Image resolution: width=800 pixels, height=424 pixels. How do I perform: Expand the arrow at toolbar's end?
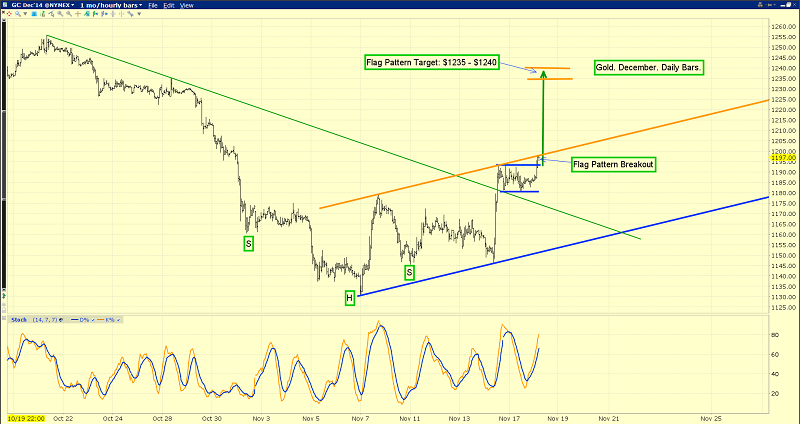[139, 14]
